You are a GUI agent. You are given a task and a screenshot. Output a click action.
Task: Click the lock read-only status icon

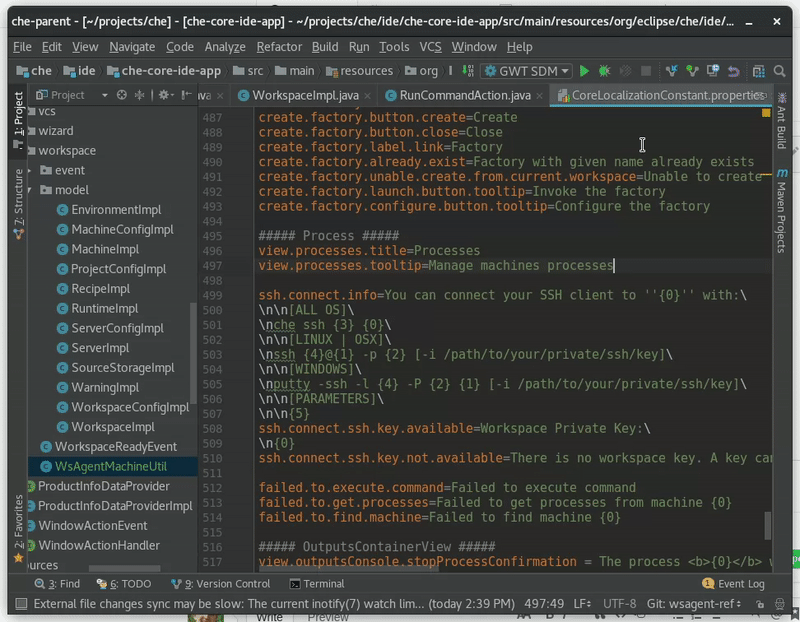tap(760, 604)
